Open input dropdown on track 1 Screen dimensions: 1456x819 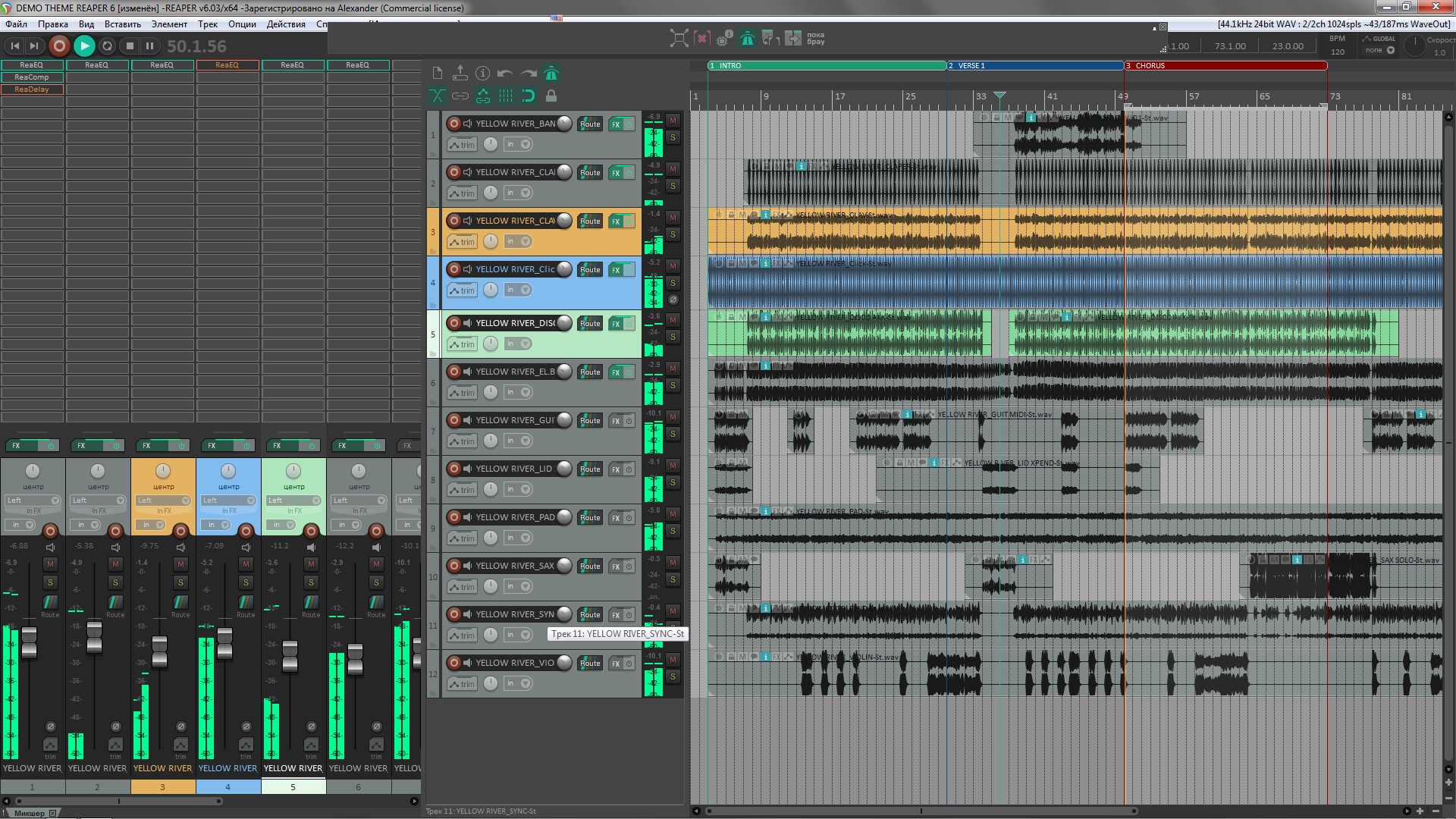[x=519, y=144]
